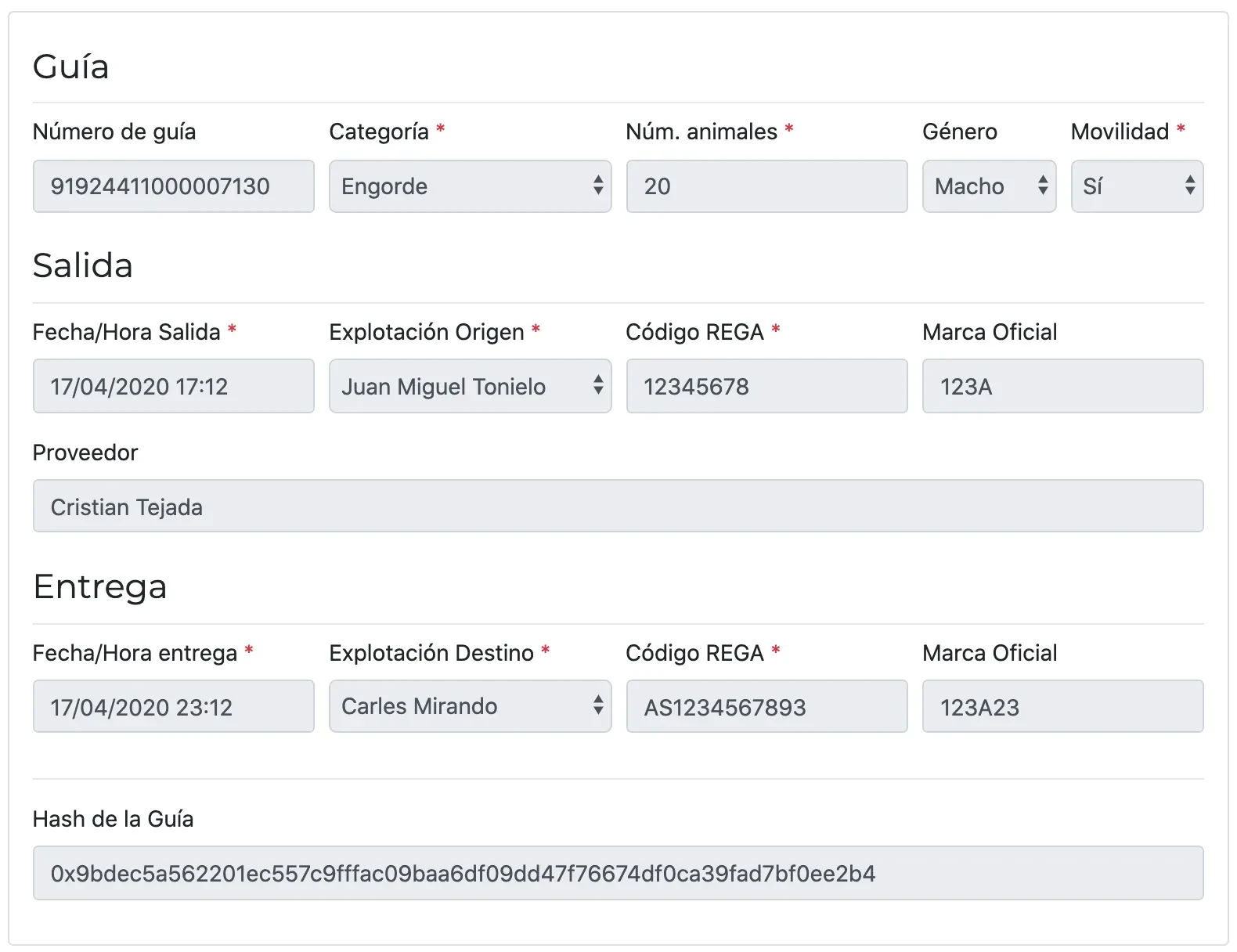Click the arrow icon on Categoría select
The image size is (1237, 952).
tap(598, 186)
